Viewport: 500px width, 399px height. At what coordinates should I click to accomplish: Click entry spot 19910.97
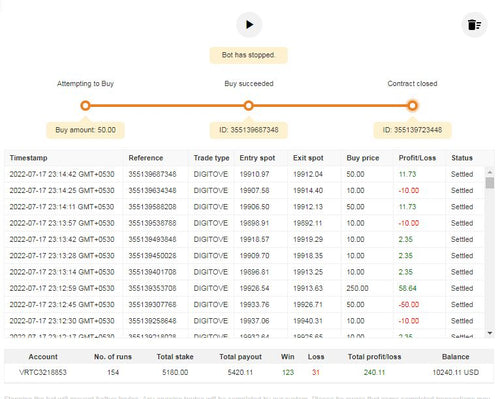(x=254, y=174)
